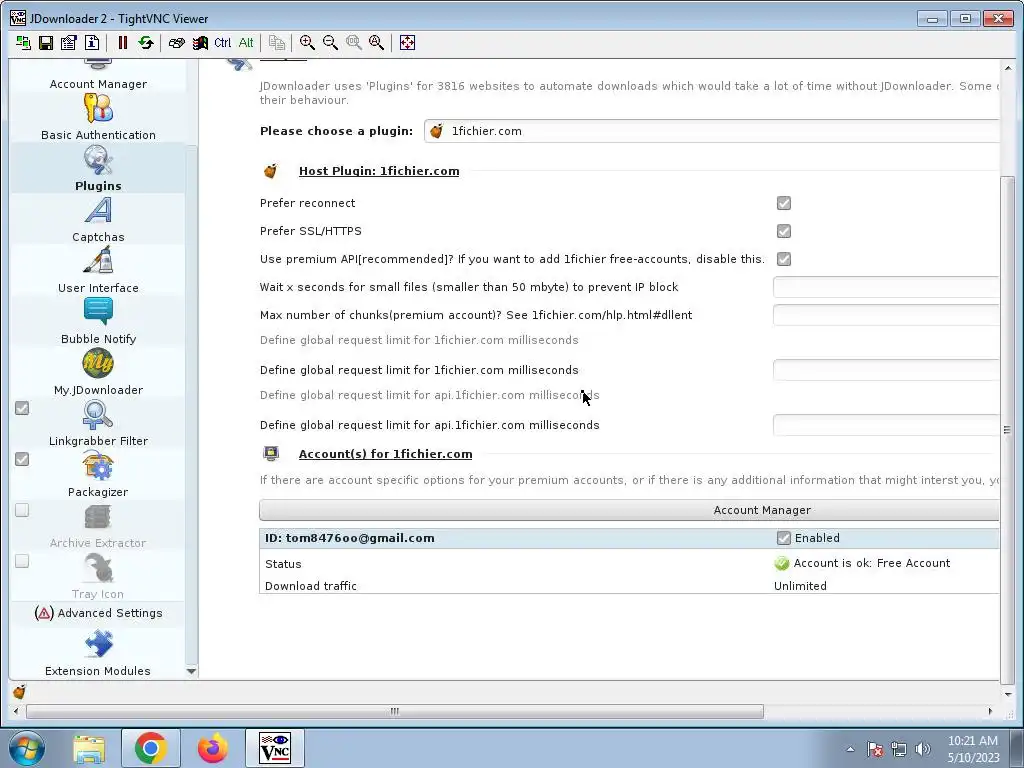Click the Save connection floppy icon
The width and height of the screenshot is (1024, 768).
coord(46,43)
